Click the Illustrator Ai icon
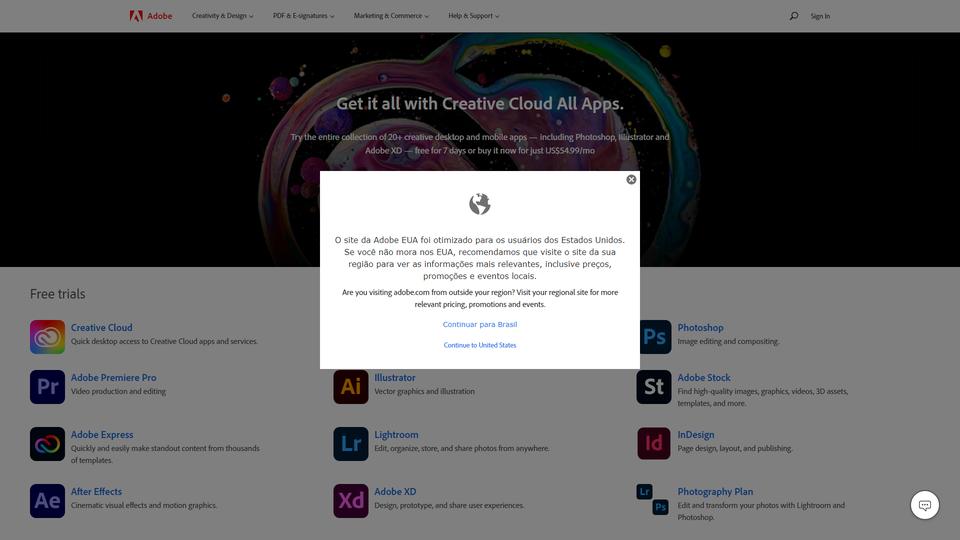Screen dimensions: 960x540 pos(351,387)
